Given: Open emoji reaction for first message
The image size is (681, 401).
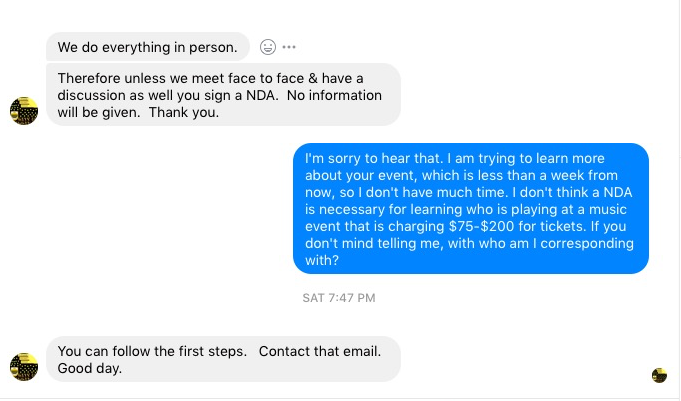Looking at the screenshot, I should 267,47.
